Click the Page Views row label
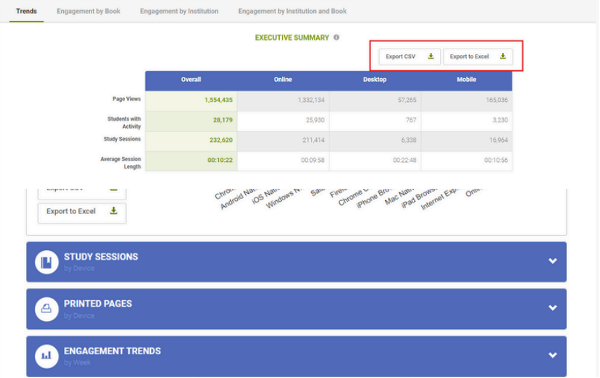The image size is (600, 378). pos(127,99)
